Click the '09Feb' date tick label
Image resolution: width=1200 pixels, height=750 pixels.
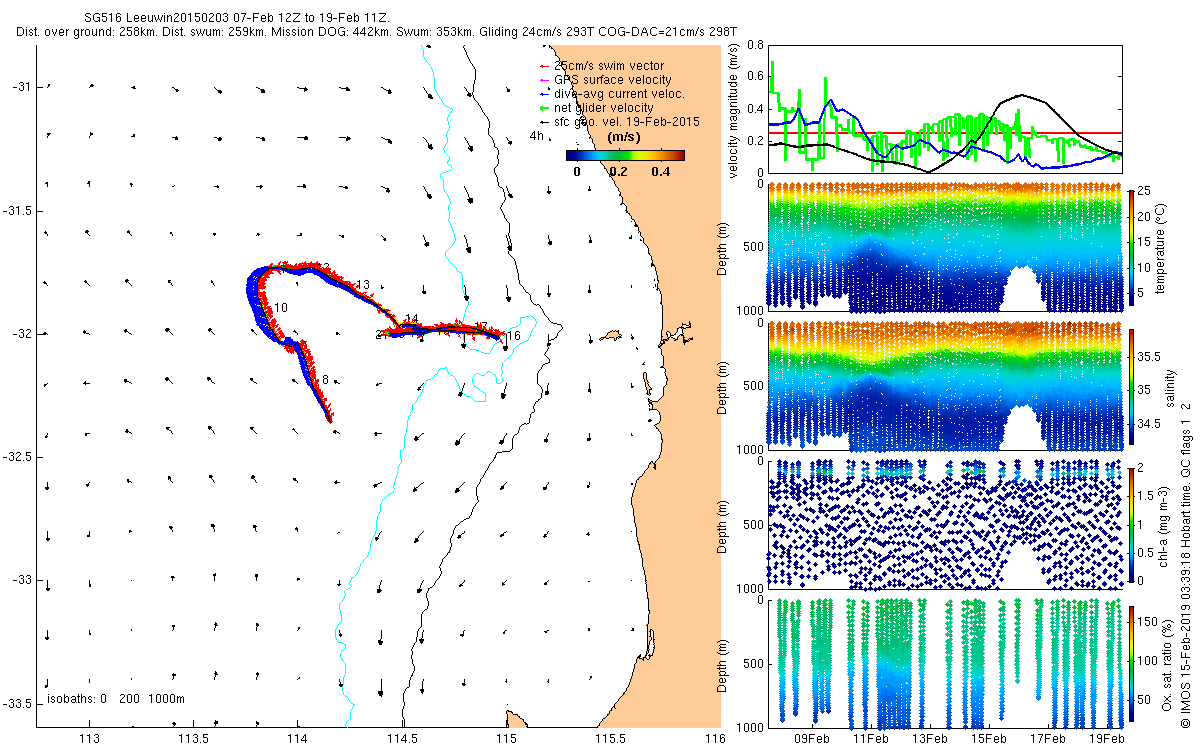[811, 739]
